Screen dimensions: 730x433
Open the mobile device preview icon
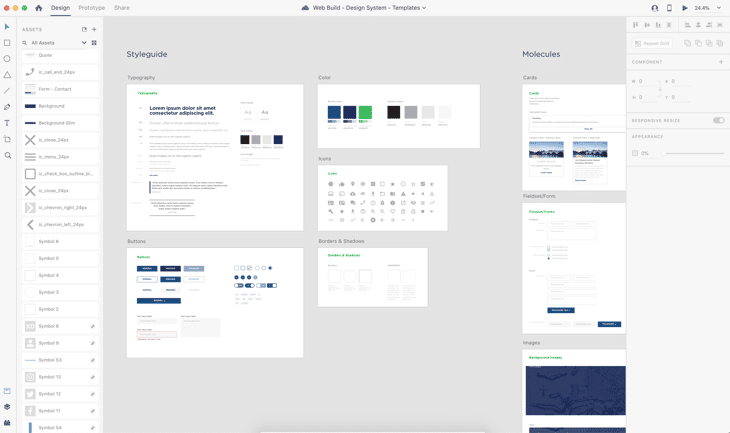(x=669, y=8)
